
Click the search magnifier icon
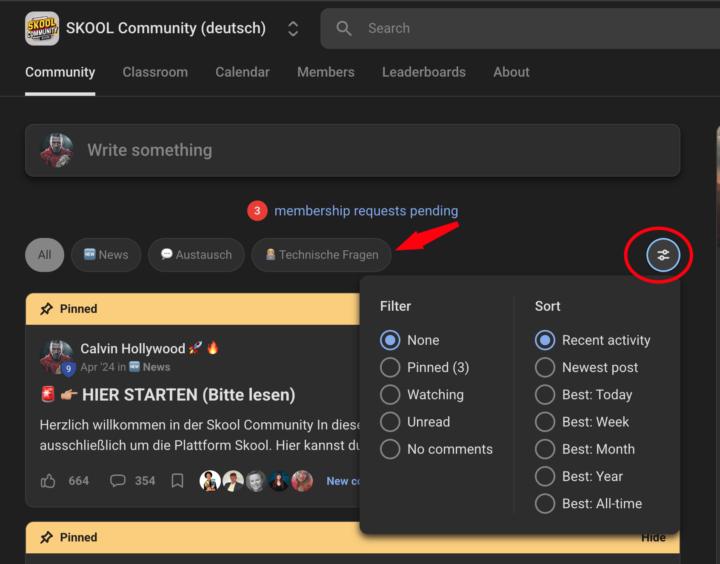(344, 29)
